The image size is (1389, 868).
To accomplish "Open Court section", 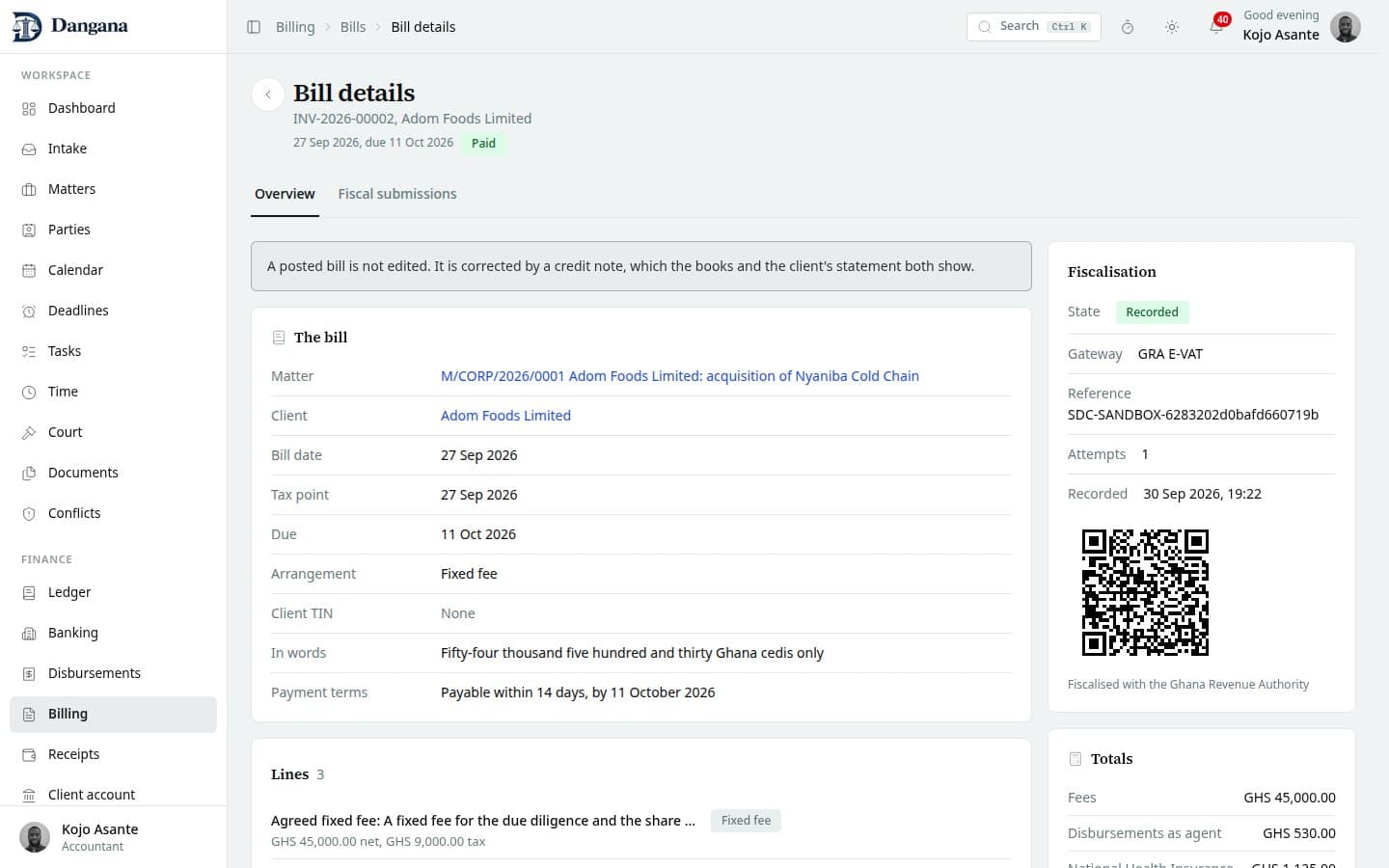I will [x=114, y=432].
